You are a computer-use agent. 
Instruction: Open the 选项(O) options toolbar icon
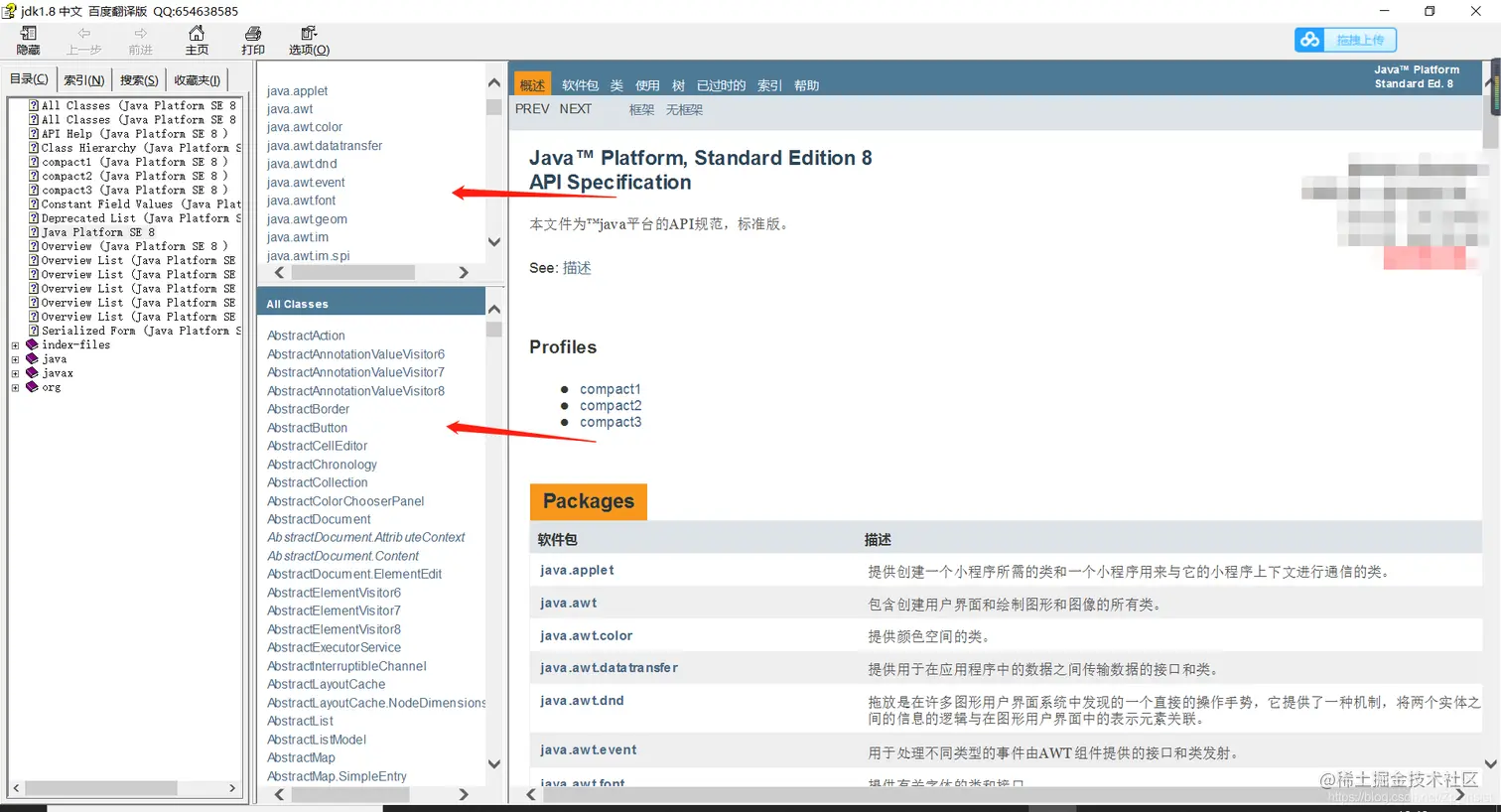tap(309, 34)
